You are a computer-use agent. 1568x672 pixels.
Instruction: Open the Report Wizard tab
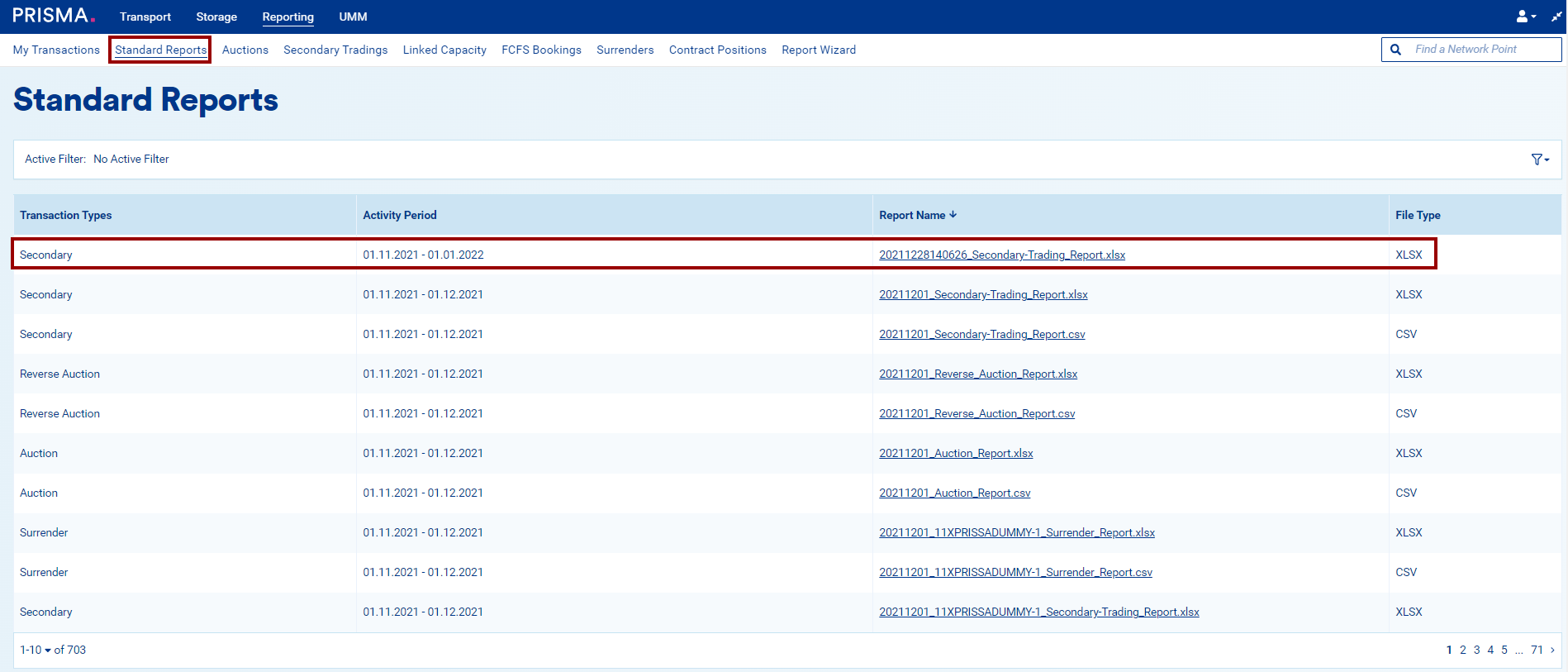[818, 50]
